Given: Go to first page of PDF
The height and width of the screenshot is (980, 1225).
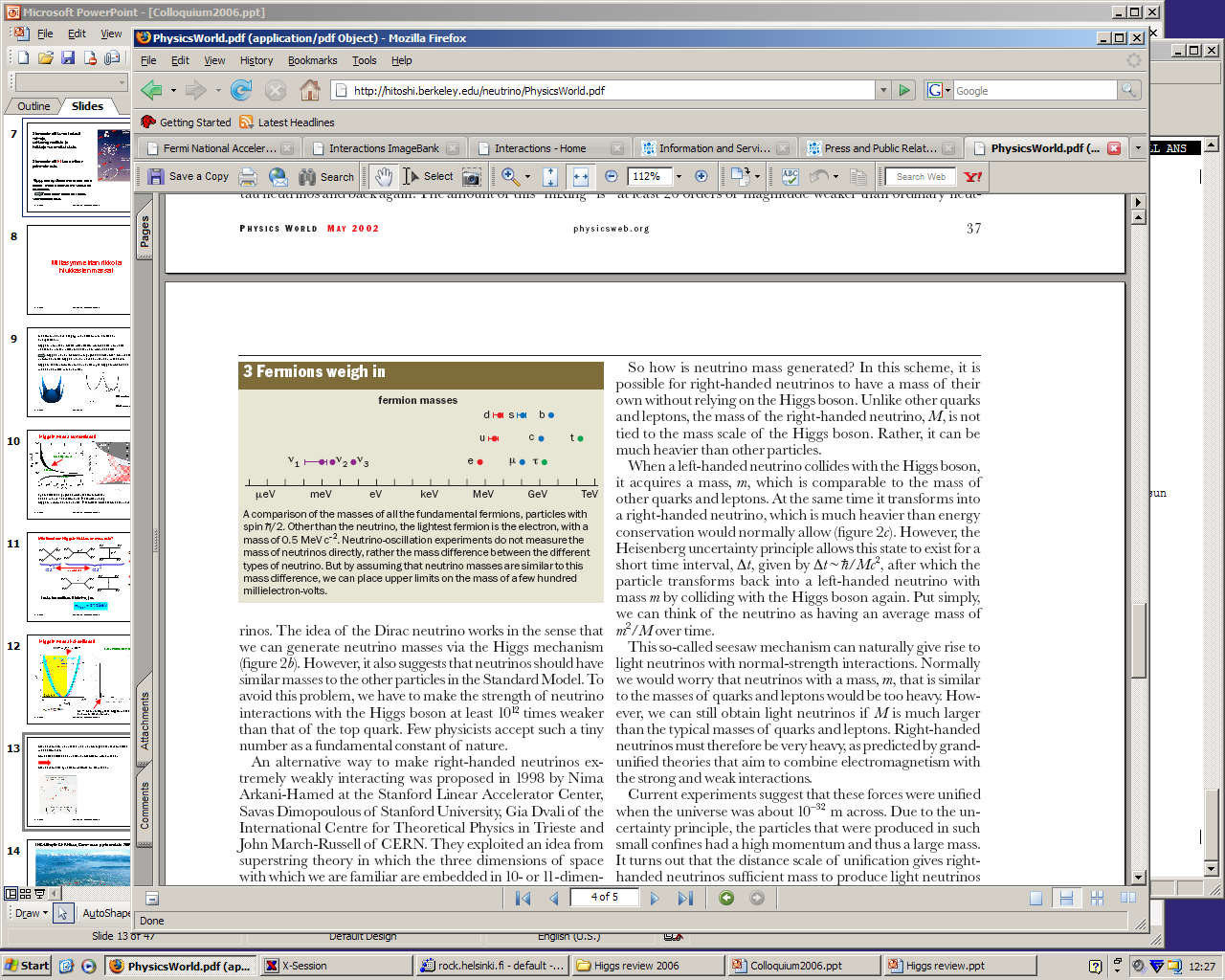Looking at the screenshot, I should click(523, 898).
